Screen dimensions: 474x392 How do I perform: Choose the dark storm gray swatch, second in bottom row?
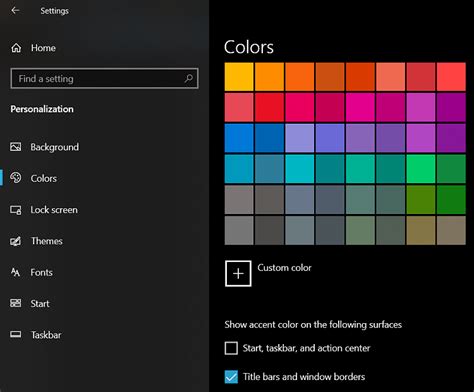click(269, 230)
